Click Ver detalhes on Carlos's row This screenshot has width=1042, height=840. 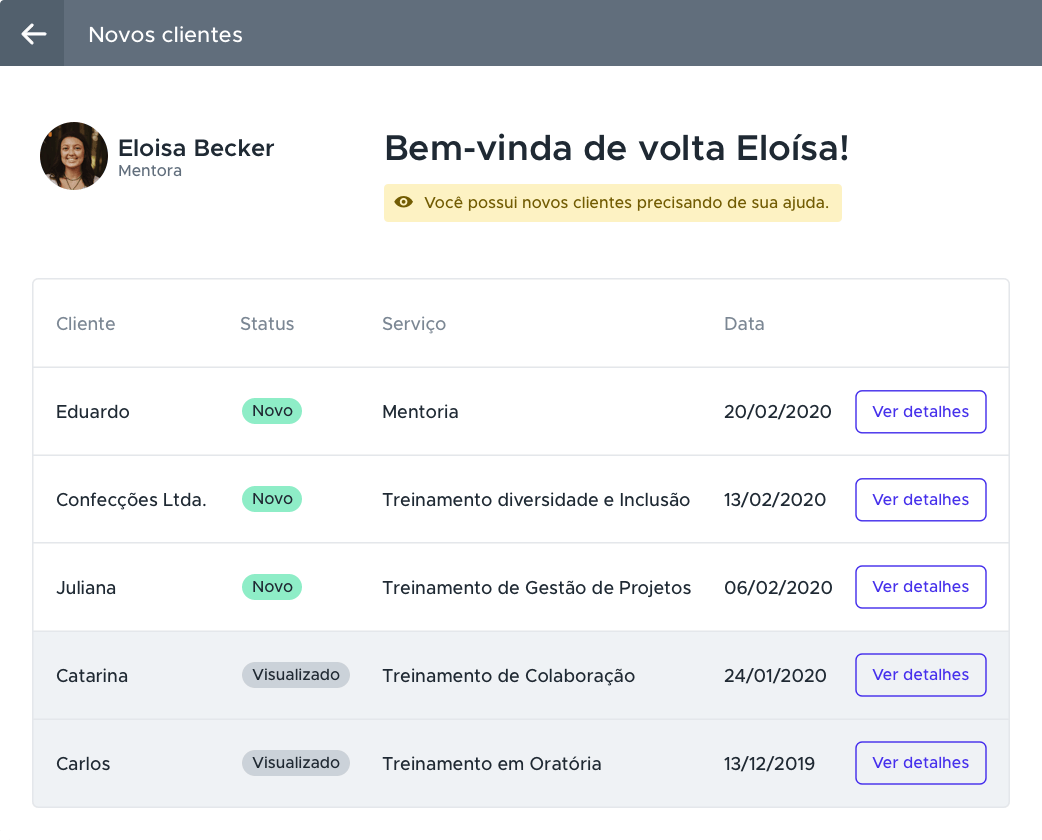tap(920, 763)
